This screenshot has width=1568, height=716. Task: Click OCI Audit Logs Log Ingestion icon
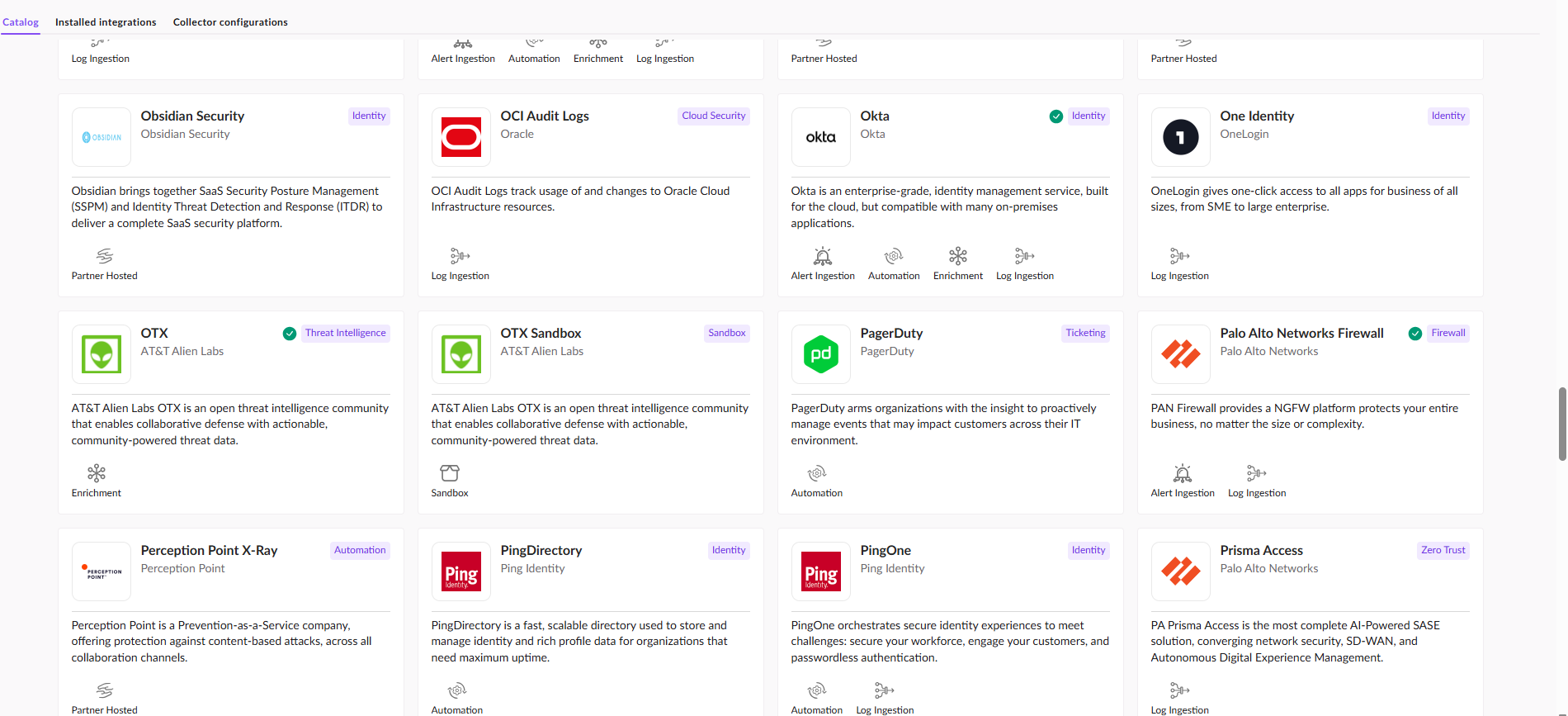[460, 256]
